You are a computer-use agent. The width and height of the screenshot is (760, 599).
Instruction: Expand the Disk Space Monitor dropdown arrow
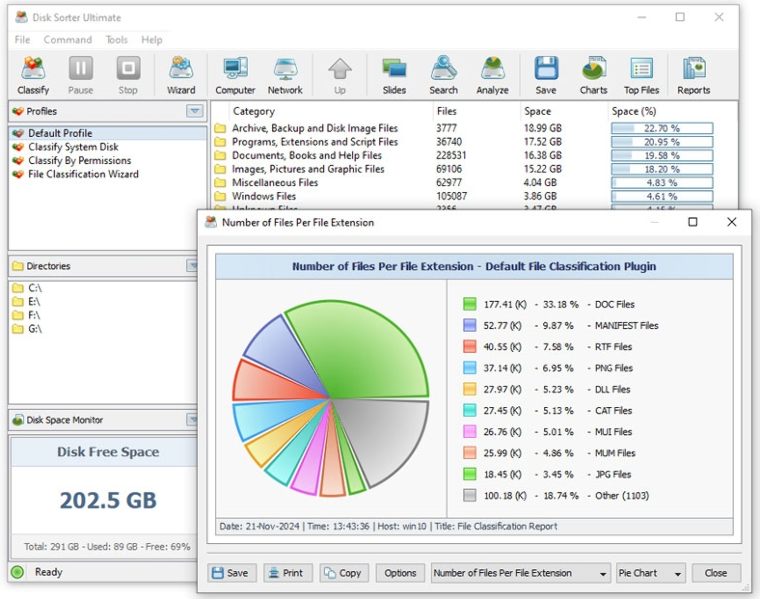192,420
